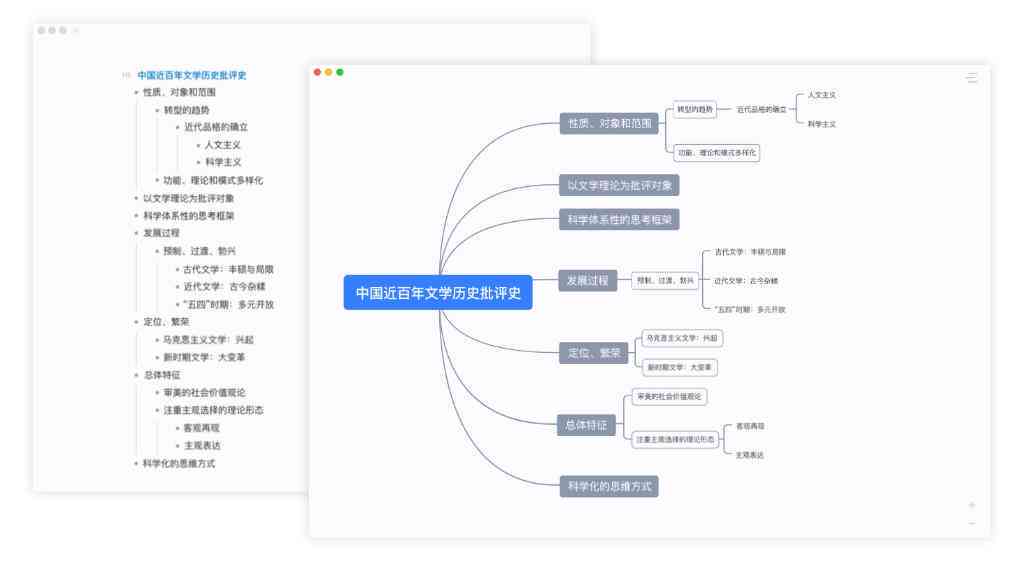The height and width of the screenshot is (578, 1028).
Task: Select outline row 注重主观选择的理论形态
Action: (213, 410)
